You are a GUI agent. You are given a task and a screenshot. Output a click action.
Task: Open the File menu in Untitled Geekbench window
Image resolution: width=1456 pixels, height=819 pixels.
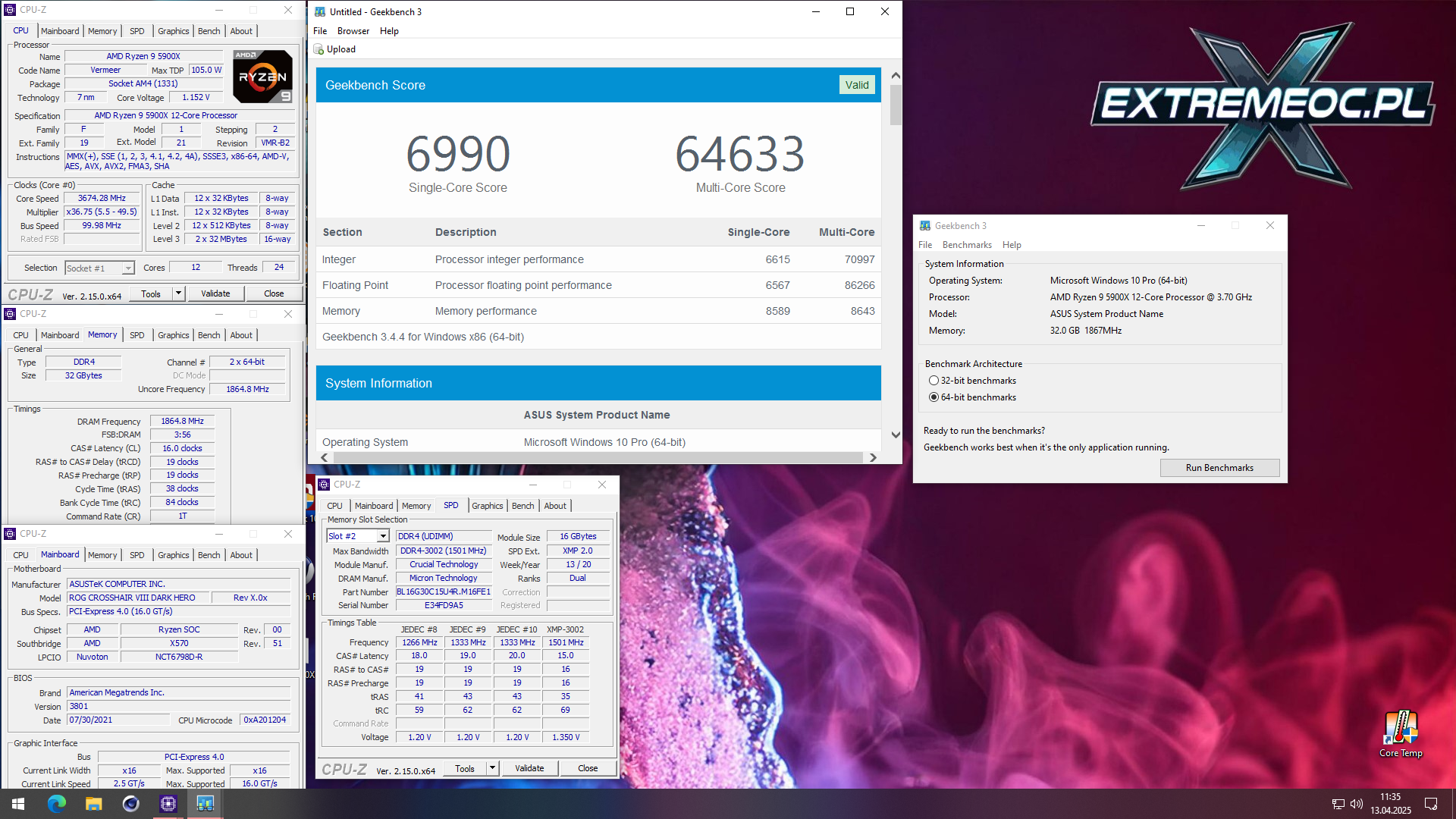click(320, 31)
